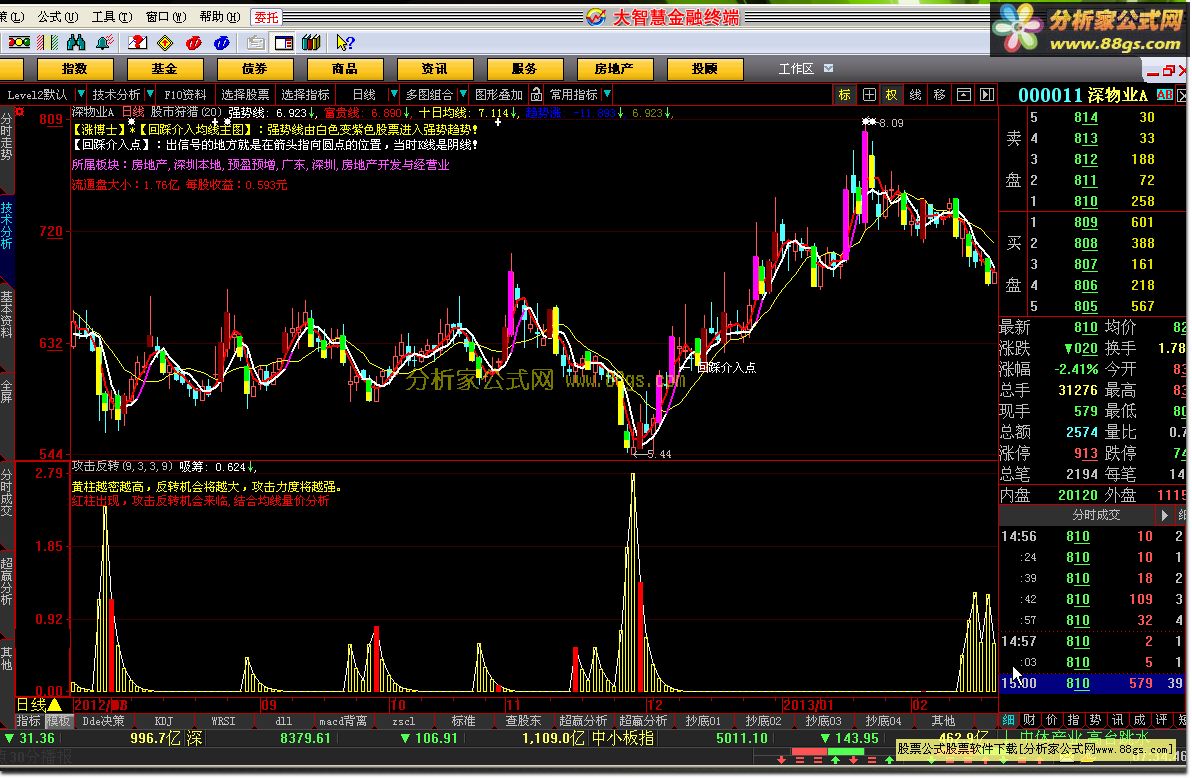1192x778 pixels.
Task: Open the binoculars search tool
Action: (76, 43)
